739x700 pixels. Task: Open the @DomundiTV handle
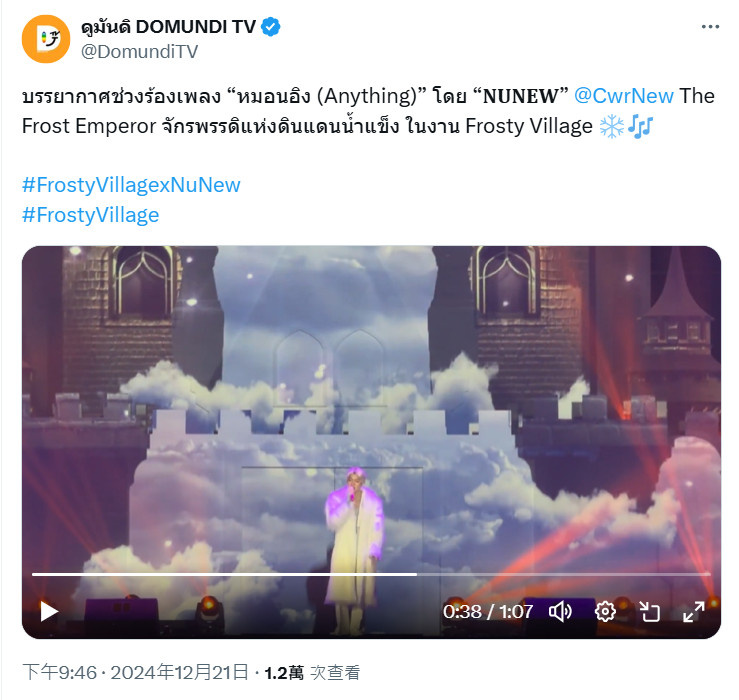140,51
